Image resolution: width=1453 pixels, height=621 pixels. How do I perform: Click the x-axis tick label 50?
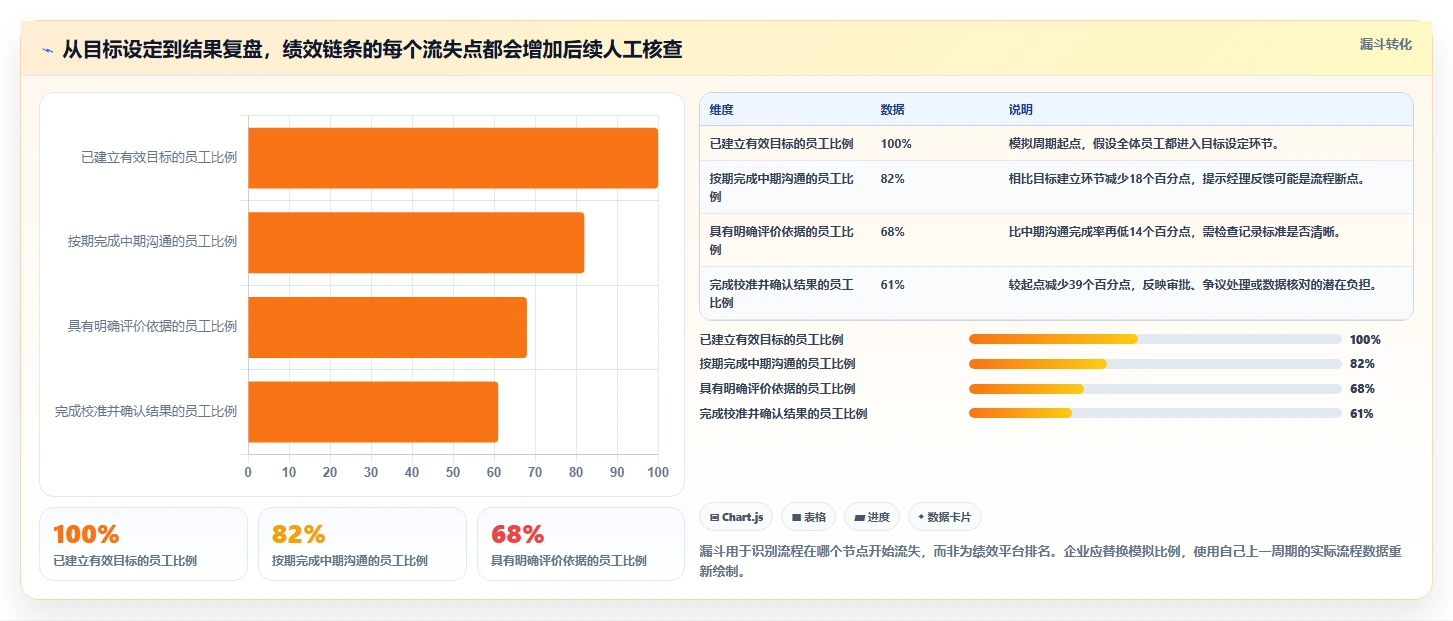pyautogui.click(x=453, y=472)
